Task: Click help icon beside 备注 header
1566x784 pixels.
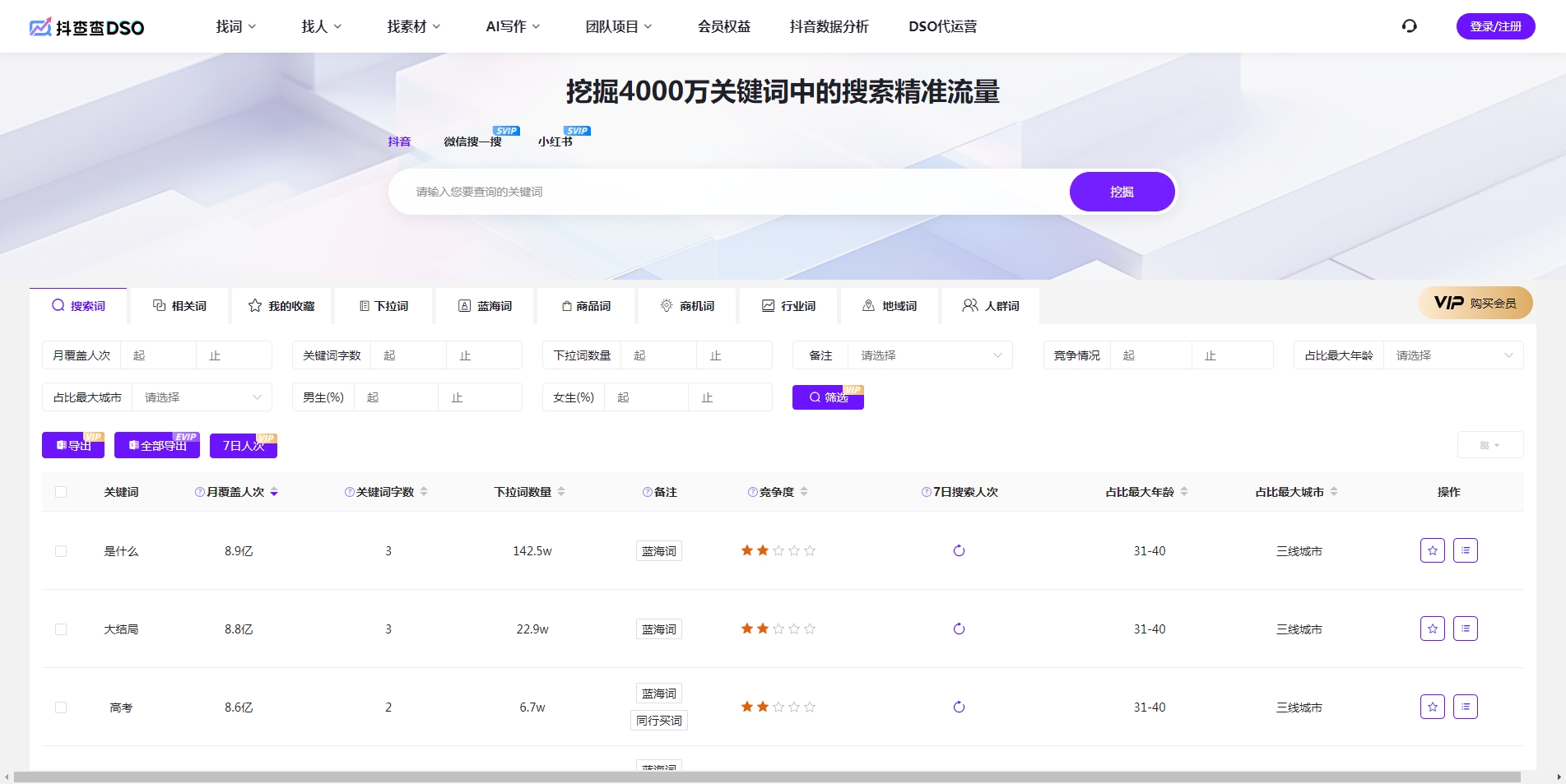Action: click(x=648, y=492)
